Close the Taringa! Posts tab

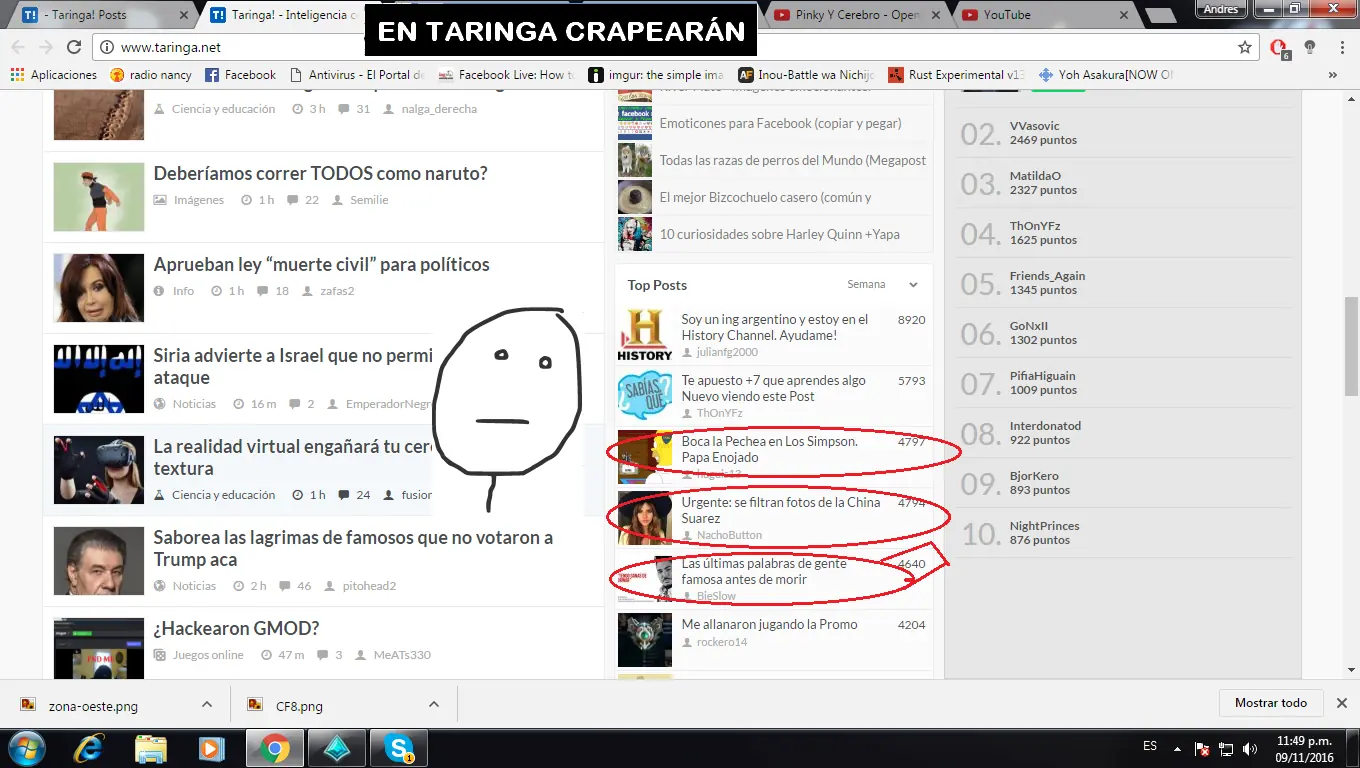(x=184, y=15)
